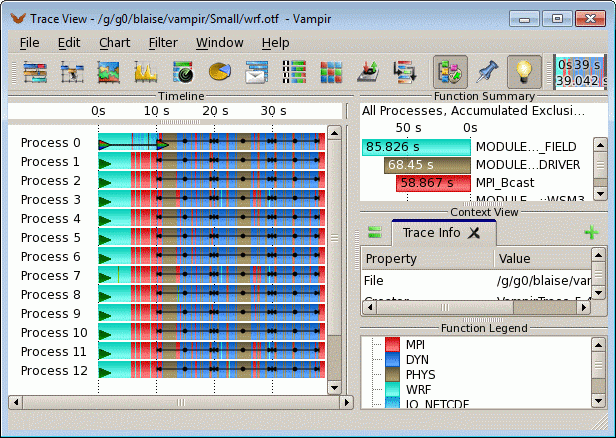Add a Process Timeline chart from toolbar

point(72,72)
